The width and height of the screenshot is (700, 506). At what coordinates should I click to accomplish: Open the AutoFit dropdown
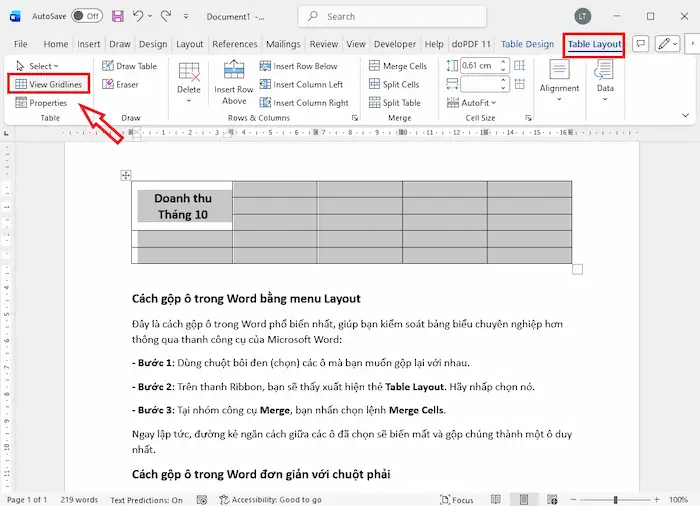coord(471,103)
